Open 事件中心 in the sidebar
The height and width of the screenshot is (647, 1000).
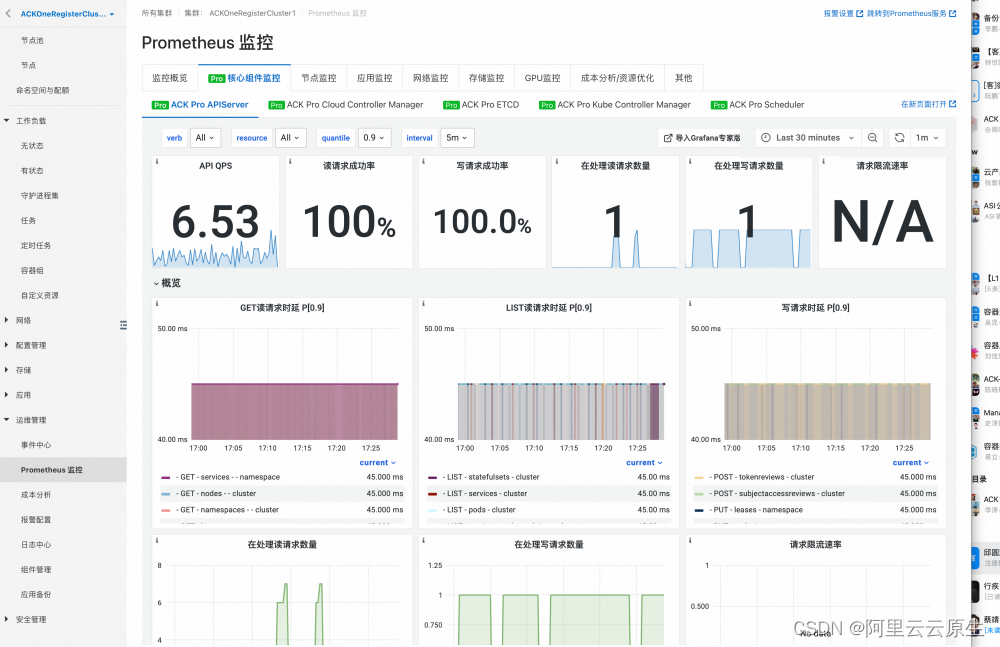coord(36,445)
